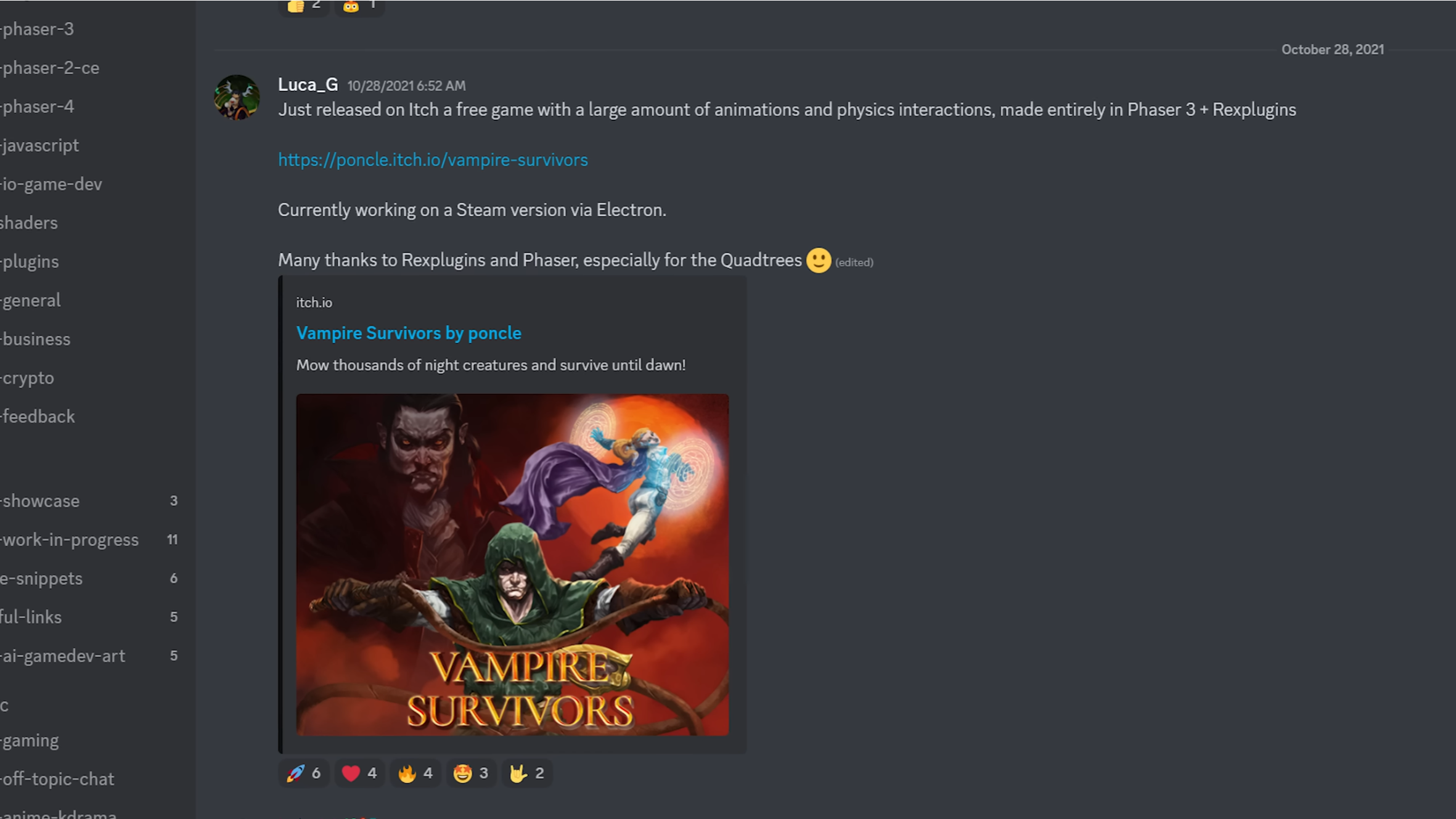The height and width of the screenshot is (819, 1456).
Task: Toggle the rocket emoji reaction
Action: click(303, 773)
